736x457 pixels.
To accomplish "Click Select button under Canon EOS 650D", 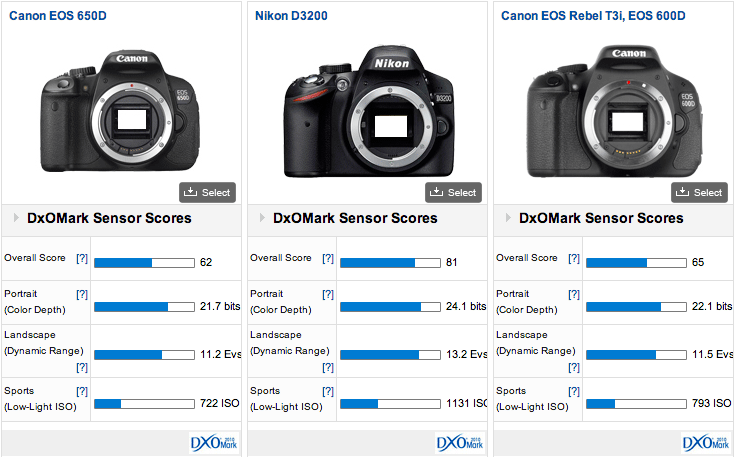I will pyautogui.click(x=207, y=192).
